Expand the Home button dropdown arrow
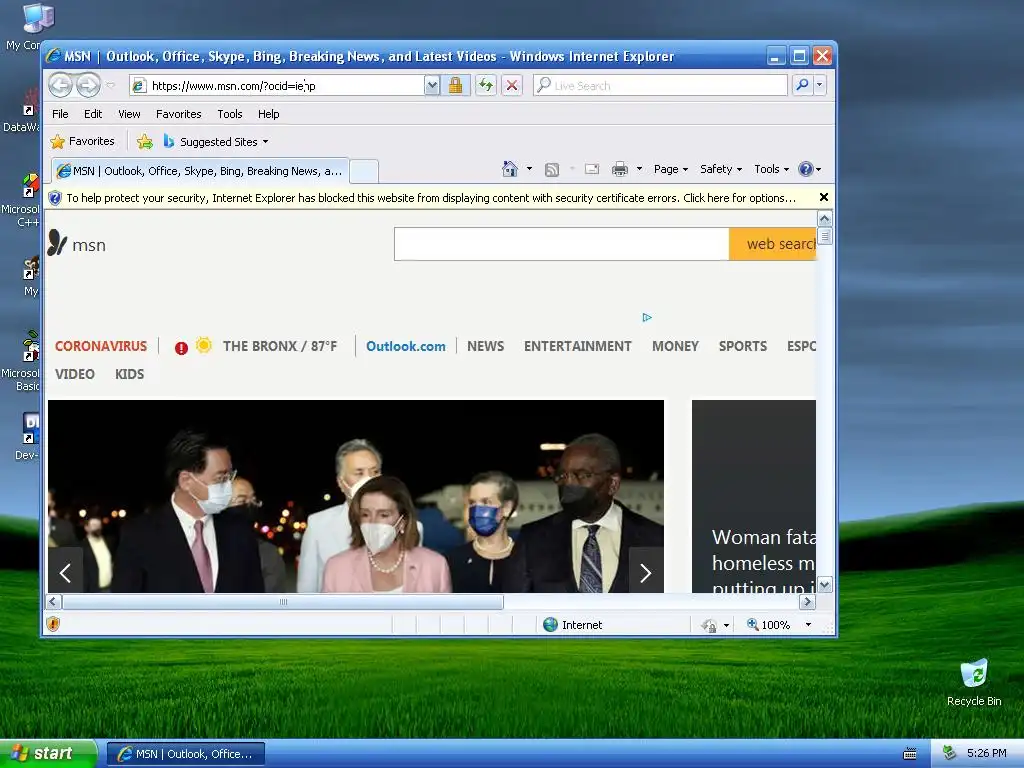This screenshot has height=768, width=1024. [x=529, y=169]
